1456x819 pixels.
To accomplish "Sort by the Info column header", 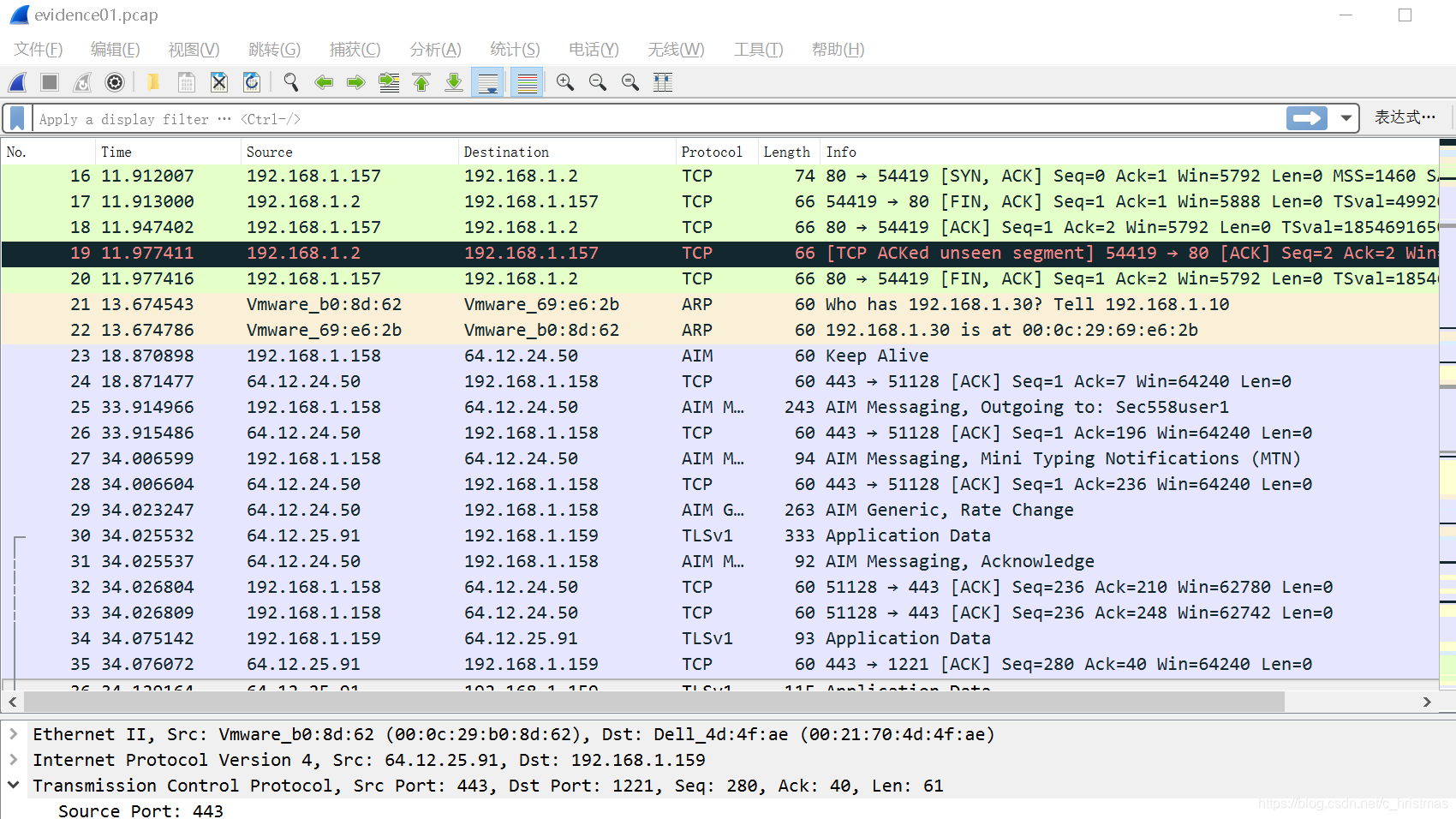I will pyautogui.click(x=1129, y=152).
